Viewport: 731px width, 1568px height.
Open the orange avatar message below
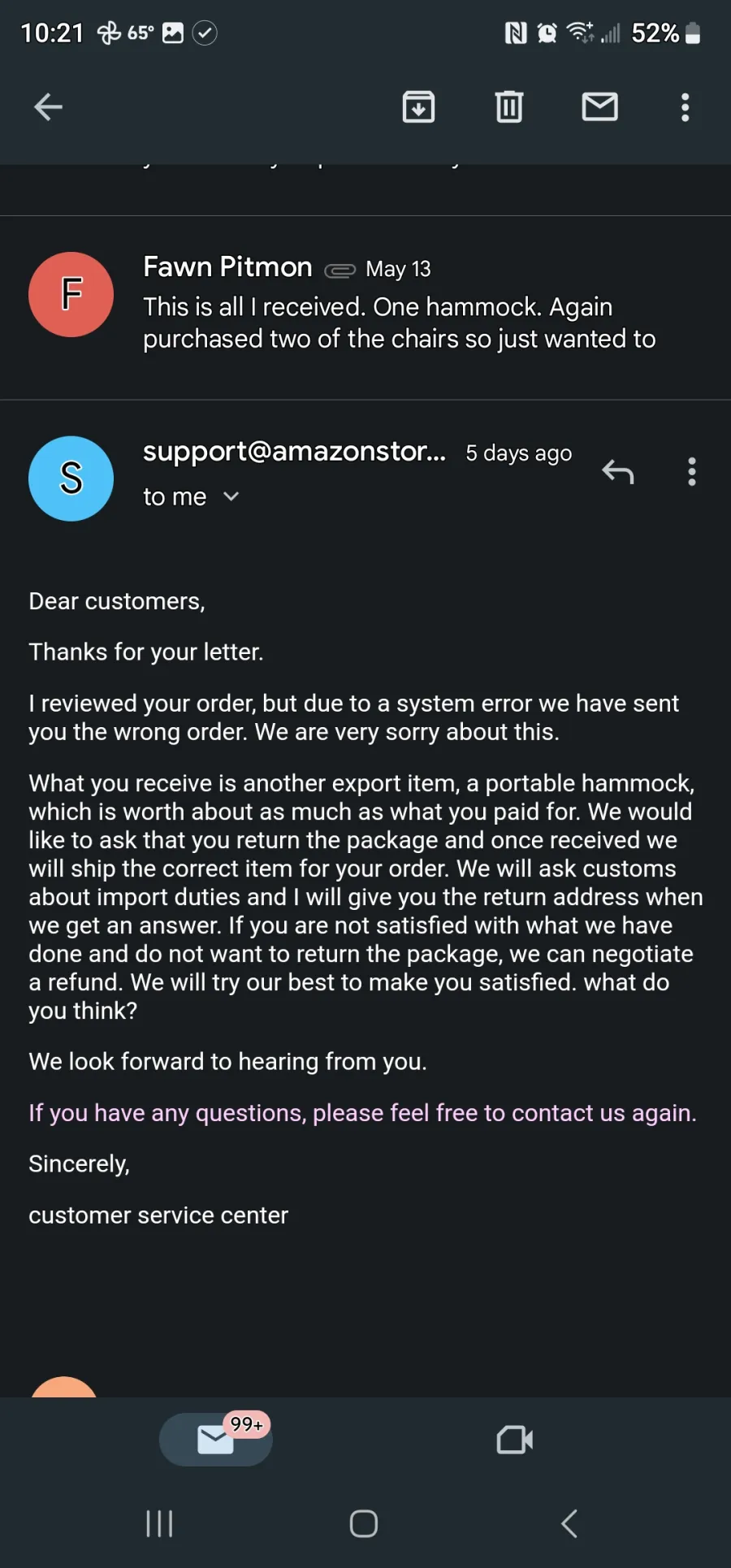coord(63,1387)
